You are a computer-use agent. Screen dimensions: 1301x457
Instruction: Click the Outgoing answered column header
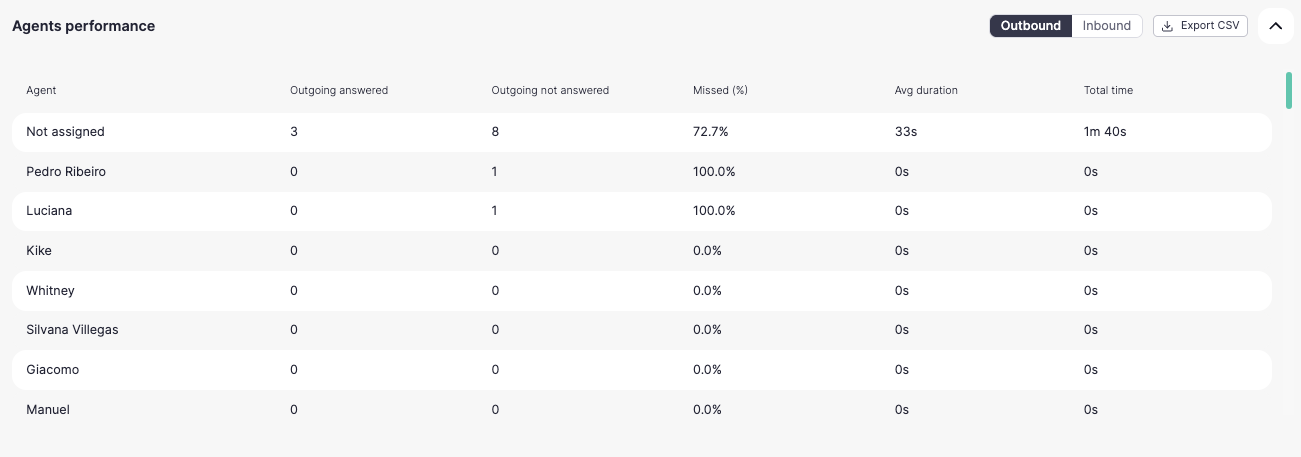click(x=339, y=90)
